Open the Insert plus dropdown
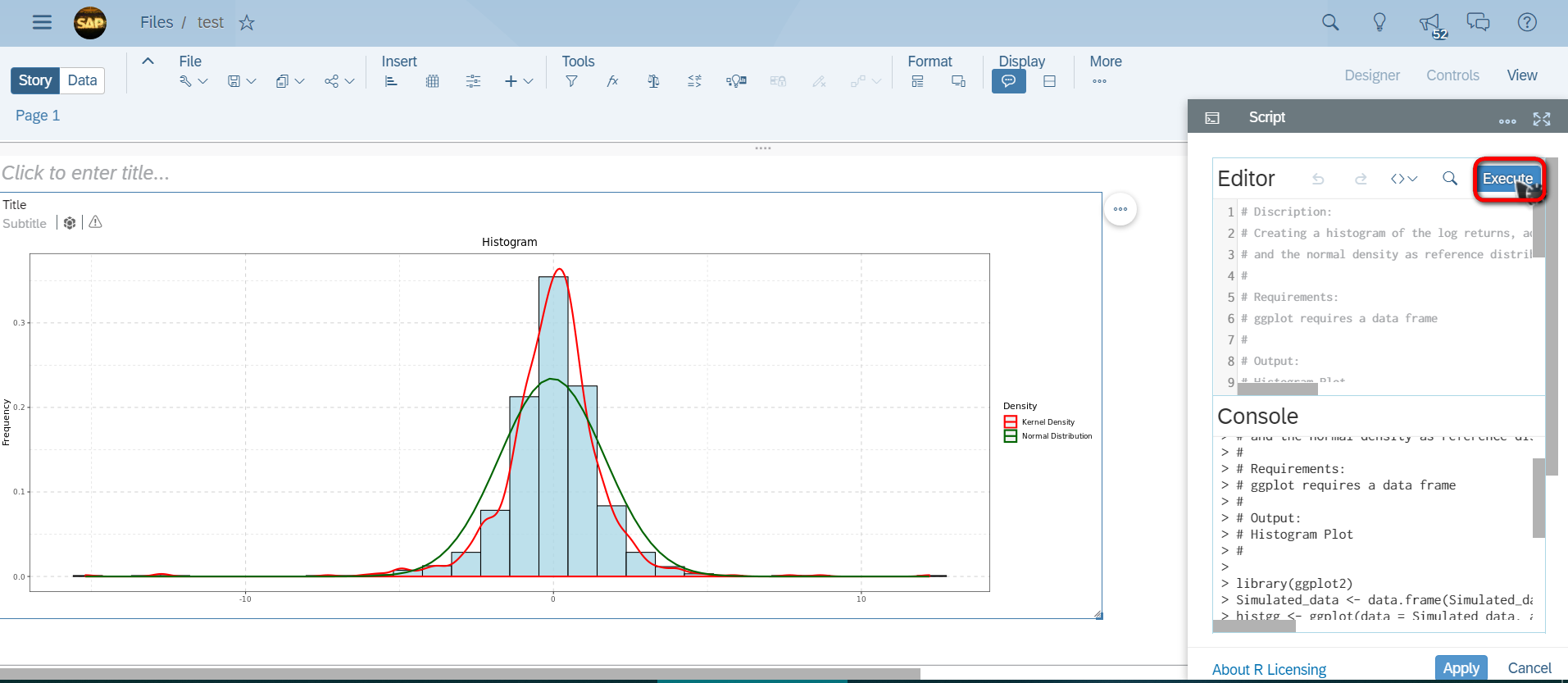1568x683 pixels. point(519,81)
